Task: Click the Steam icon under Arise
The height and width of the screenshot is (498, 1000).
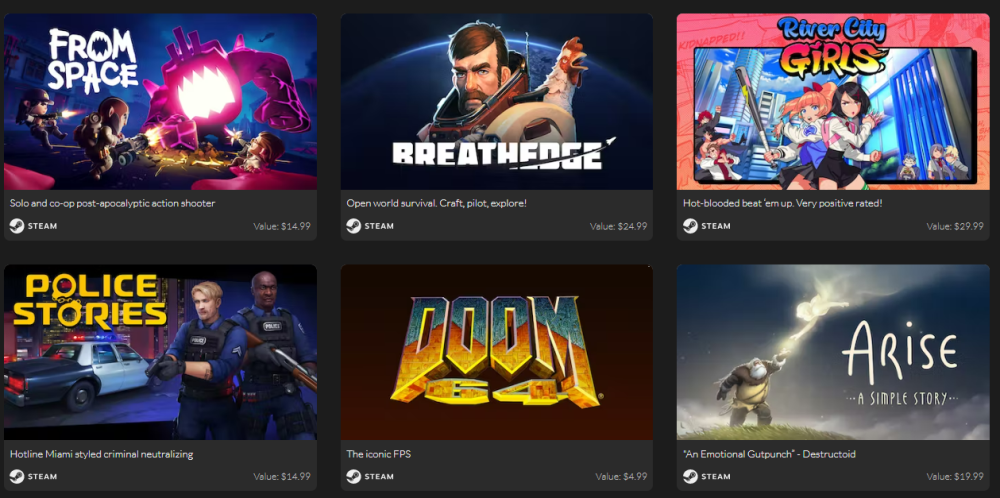Action: (x=690, y=476)
